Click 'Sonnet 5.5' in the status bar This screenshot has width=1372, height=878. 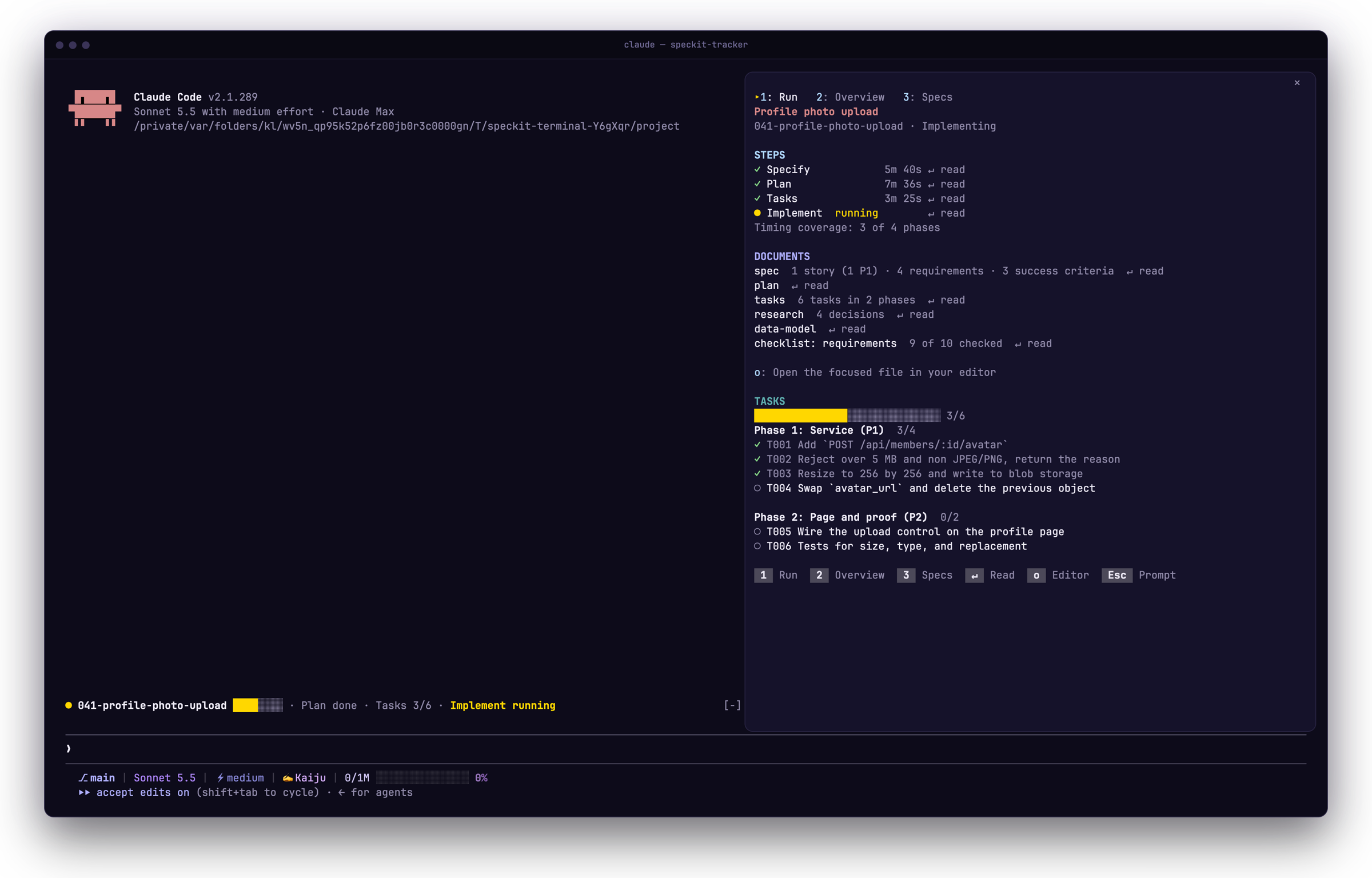[x=165, y=778]
